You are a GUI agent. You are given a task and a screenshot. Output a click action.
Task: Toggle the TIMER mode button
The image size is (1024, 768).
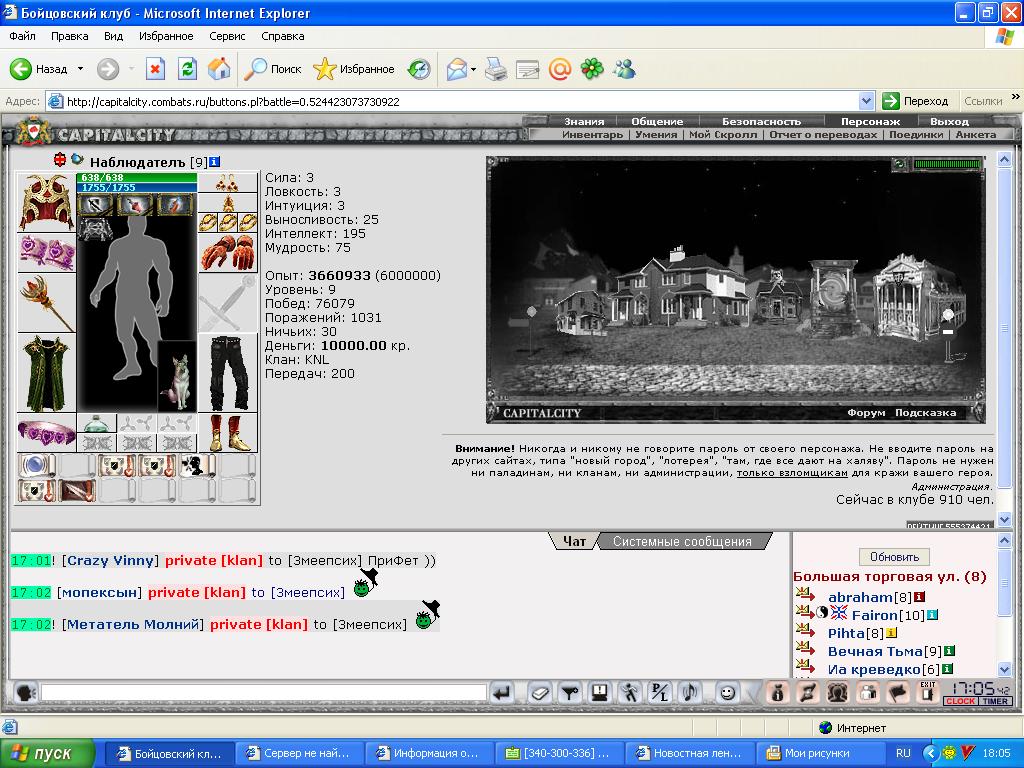tap(995, 701)
